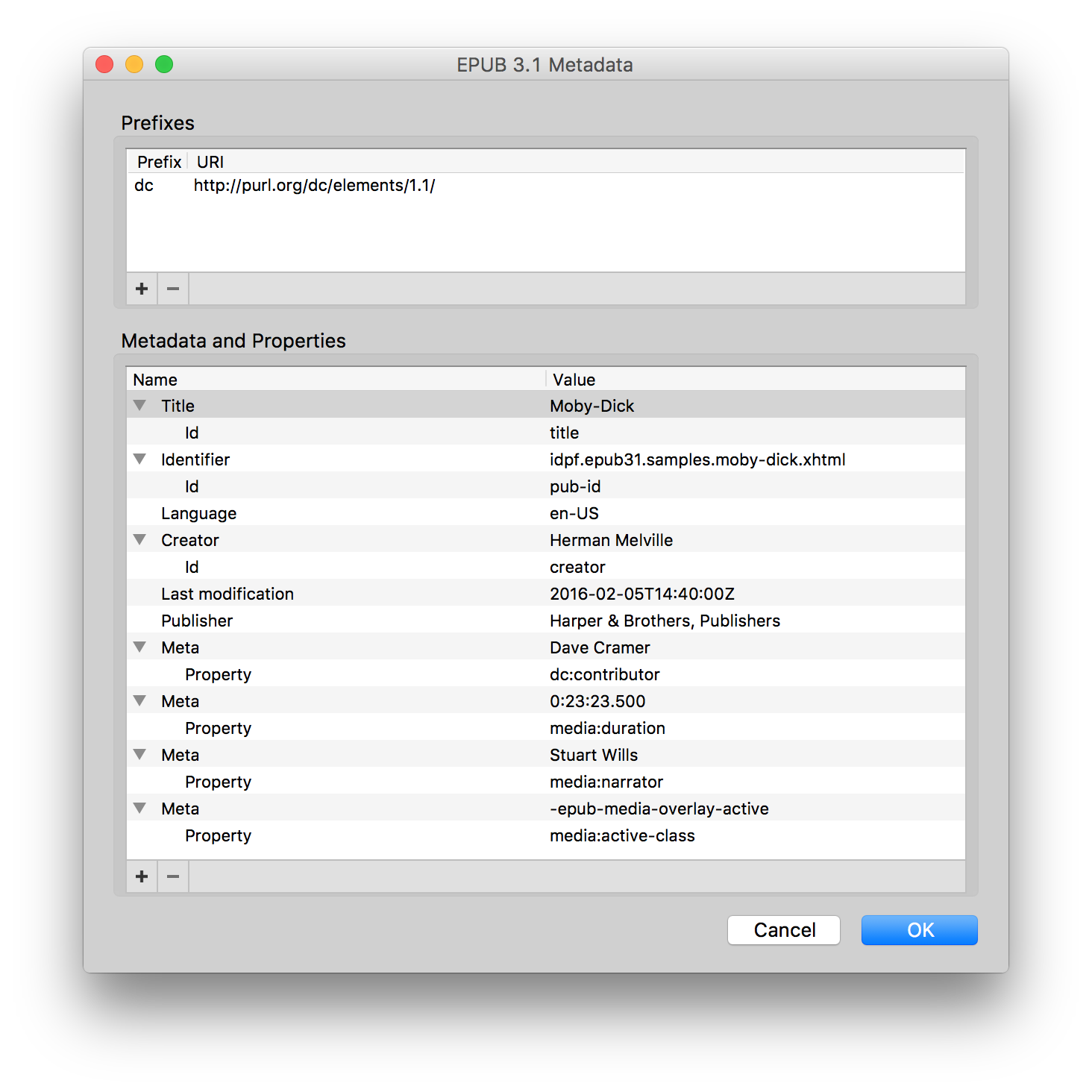This screenshot has width=1092, height=1092.
Task: Select the http://purl.org/dc/elements/1.1/ URI cell
Action: pyautogui.click(x=314, y=185)
